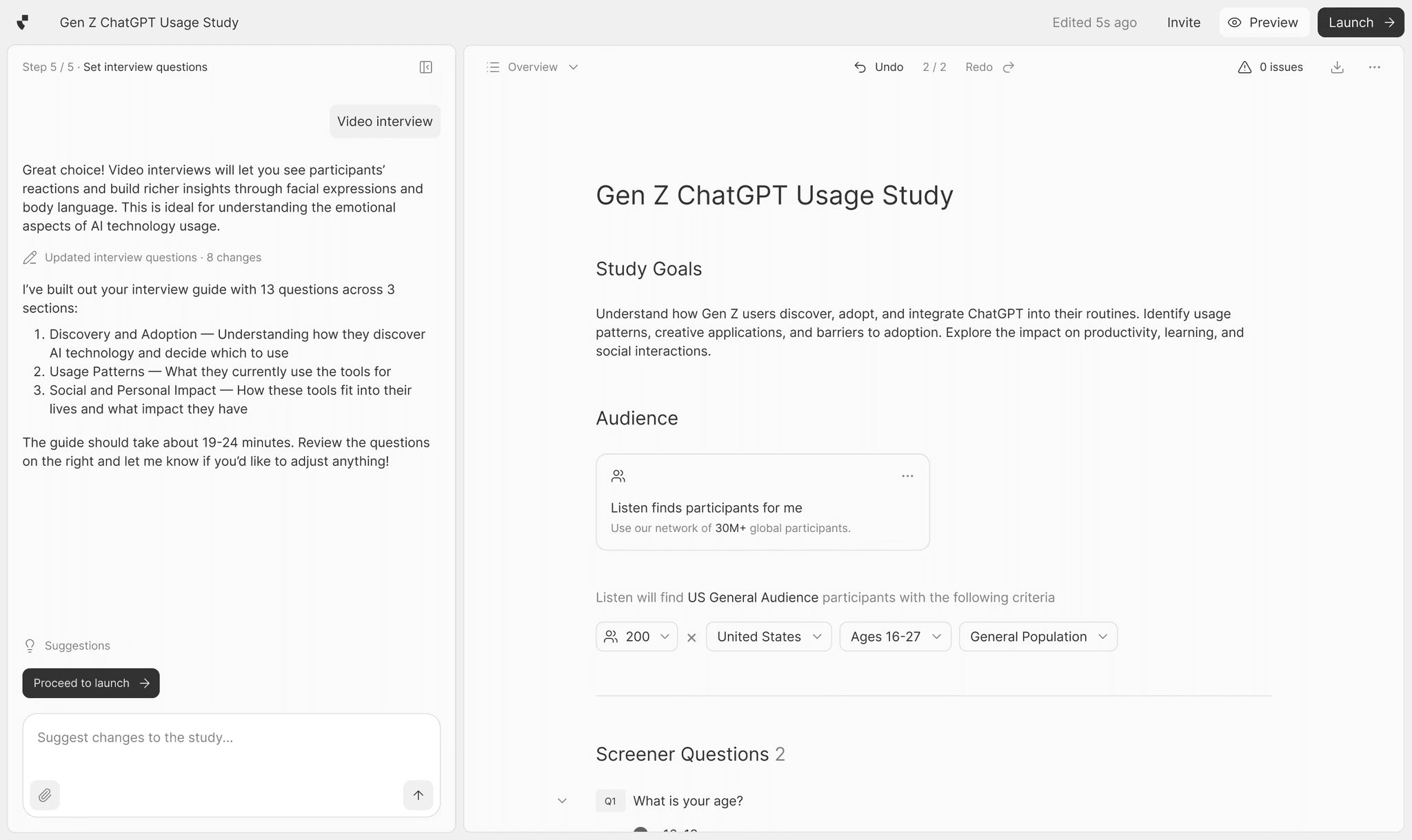Collapse the Q1 screener question chevron

[562, 801]
